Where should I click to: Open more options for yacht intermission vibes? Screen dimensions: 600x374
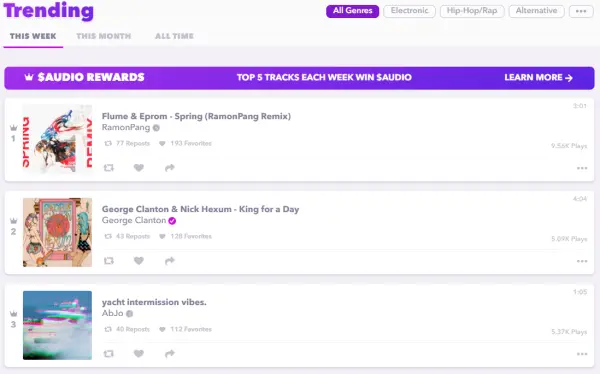pyautogui.click(x=582, y=354)
